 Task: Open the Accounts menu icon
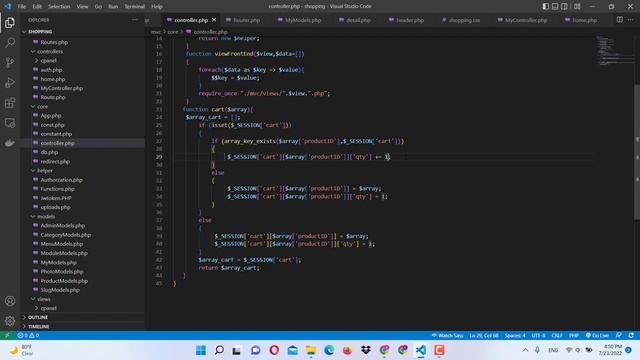[10, 301]
